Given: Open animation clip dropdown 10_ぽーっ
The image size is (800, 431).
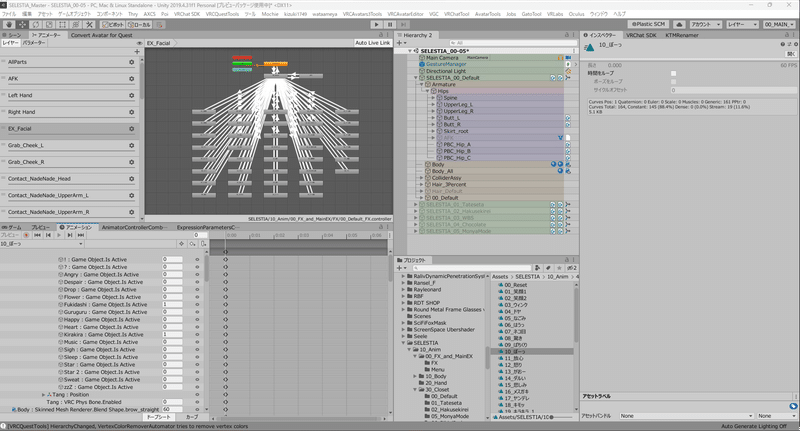Looking at the screenshot, I should point(42,244).
